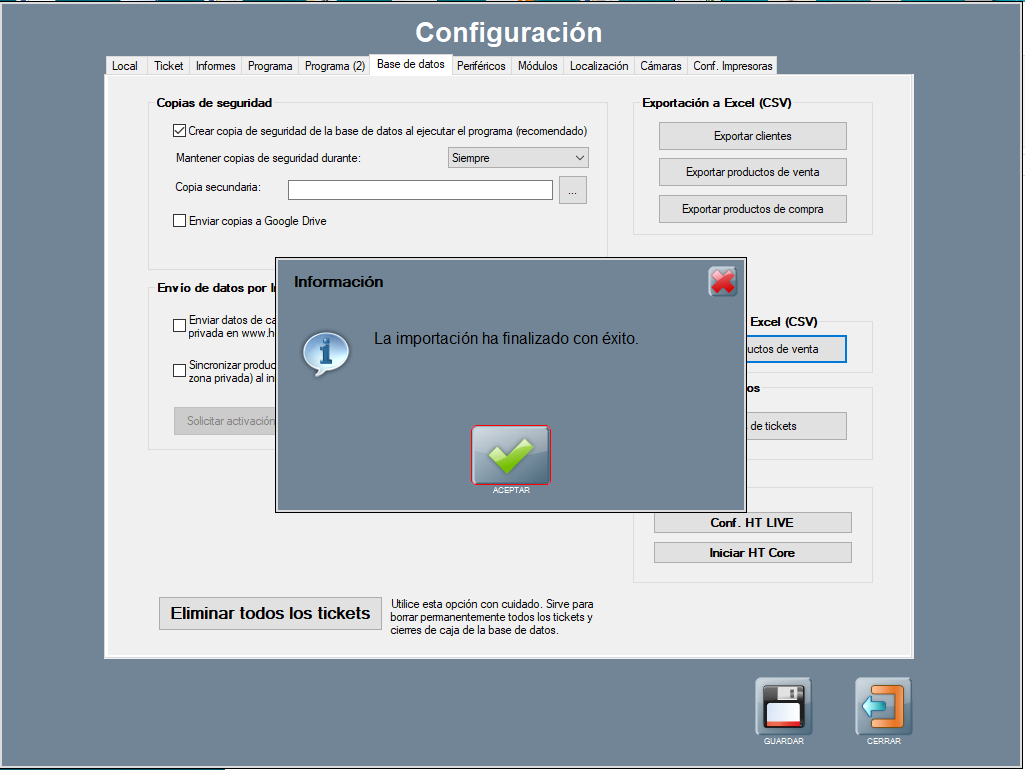This screenshot has width=1025, height=770.
Task: Click the green checkmark Aceptar button
Action: [x=511, y=455]
